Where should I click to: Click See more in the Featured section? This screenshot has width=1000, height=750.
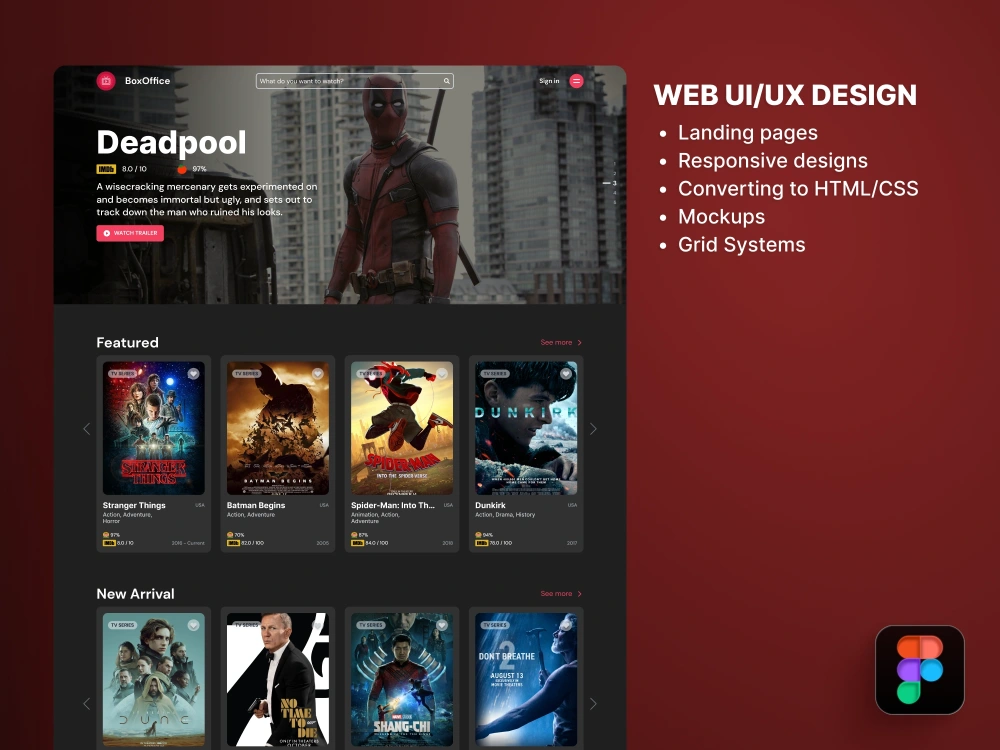click(561, 342)
